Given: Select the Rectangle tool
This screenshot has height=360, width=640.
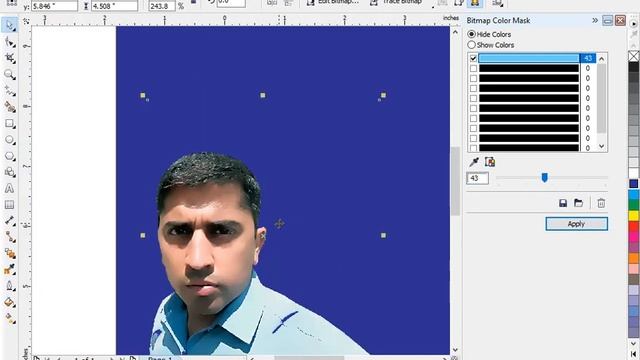Looking at the screenshot, I should tap(9, 124).
